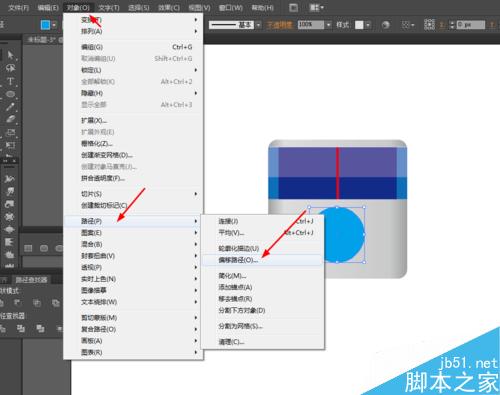Expand the 锁定(L) submenu arrow
The image size is (500, 395).
tap(196, 70)
